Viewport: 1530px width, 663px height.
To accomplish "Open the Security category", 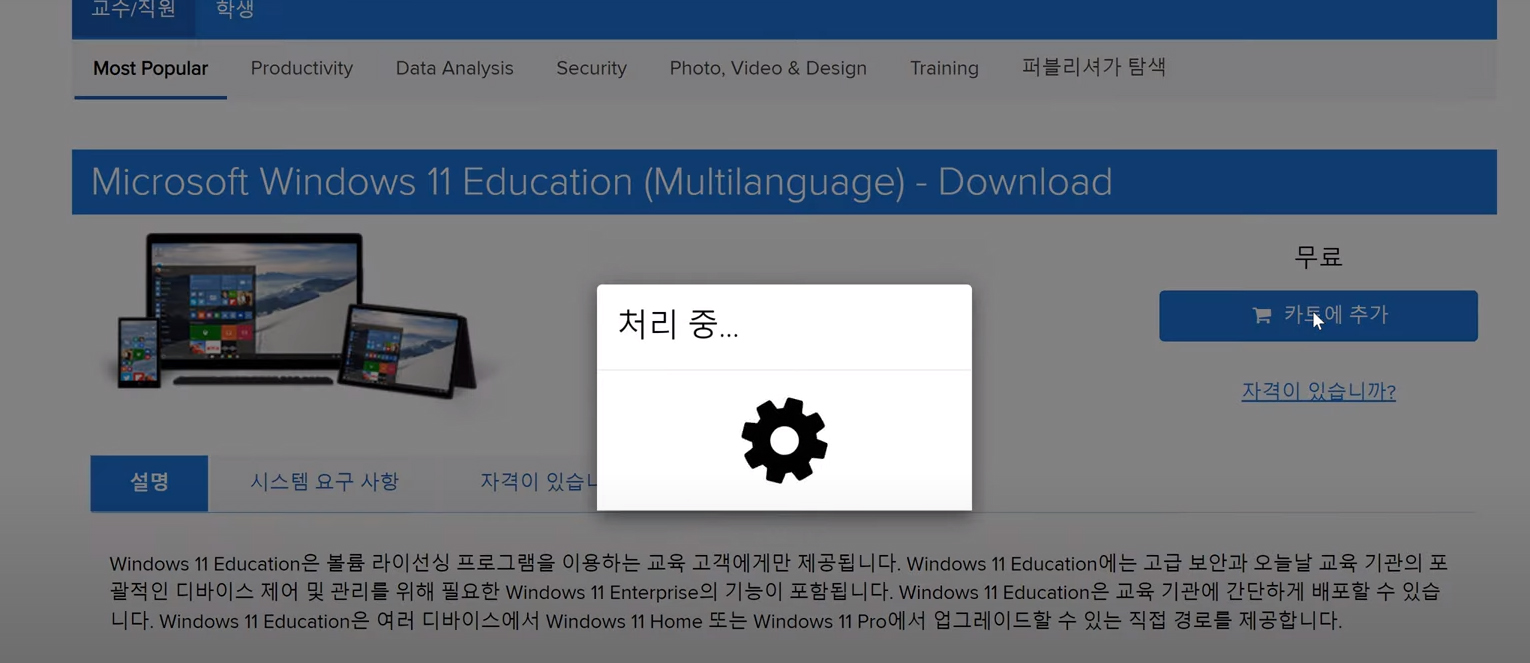I will click(x=591, y=69).
